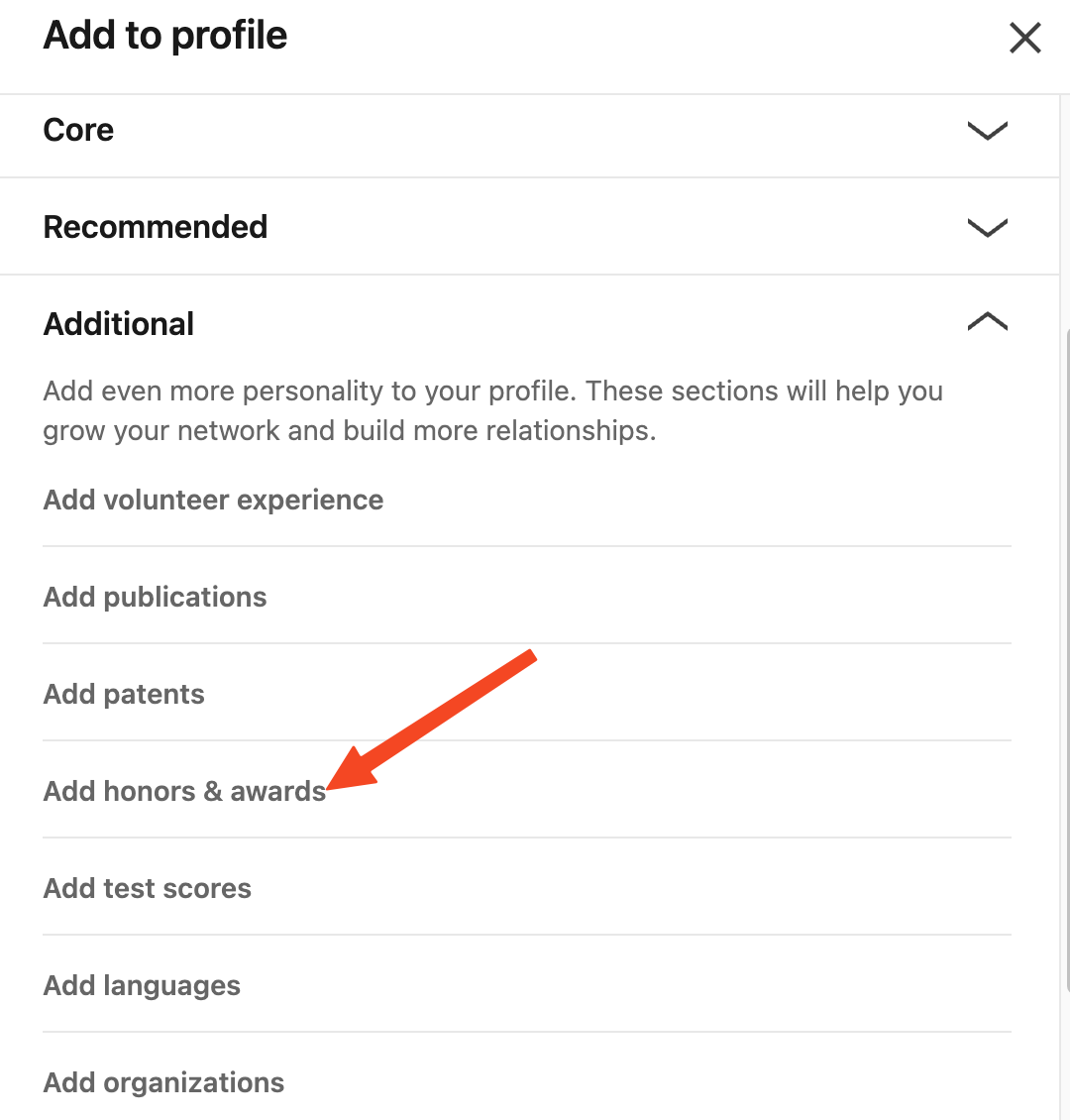Select Add patents option
This screenshot has height=1120, width=1070.
tap(124, 694)
